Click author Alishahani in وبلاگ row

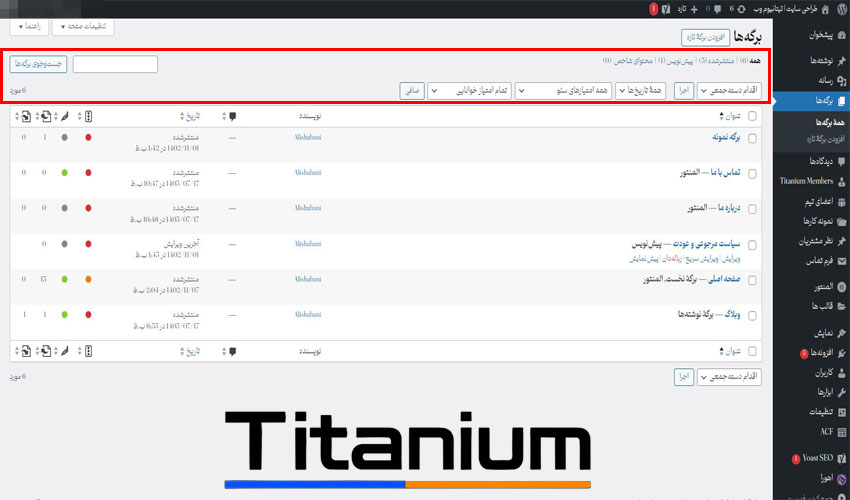point(308,315)
